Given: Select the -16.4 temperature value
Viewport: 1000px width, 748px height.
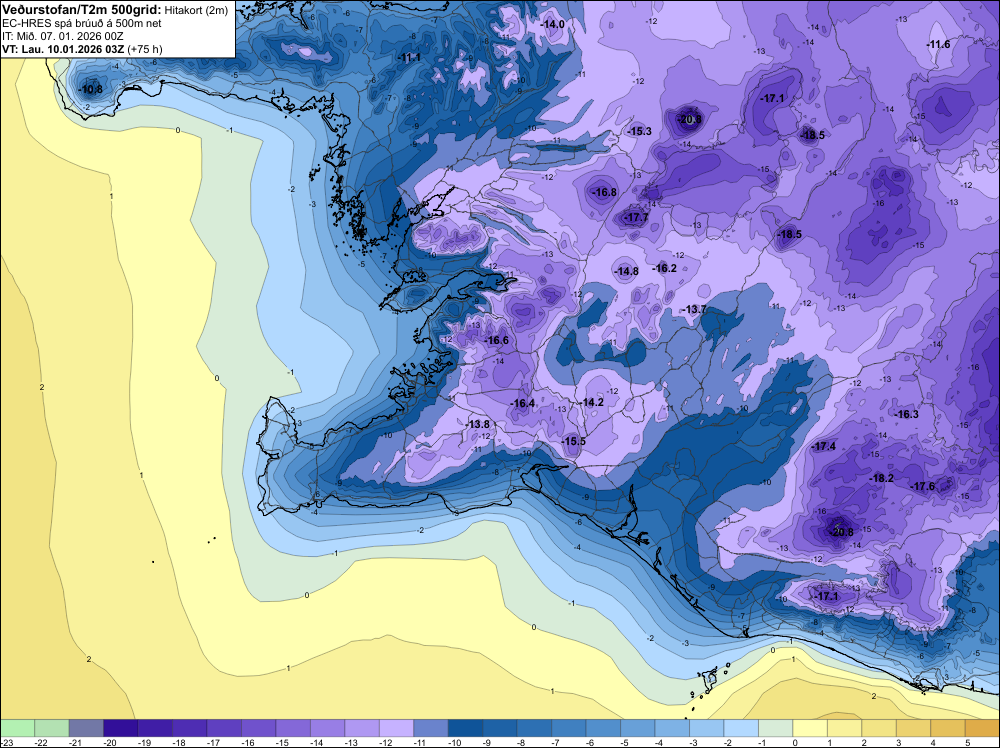Looking at the screenshot, I should pos(523,403).
